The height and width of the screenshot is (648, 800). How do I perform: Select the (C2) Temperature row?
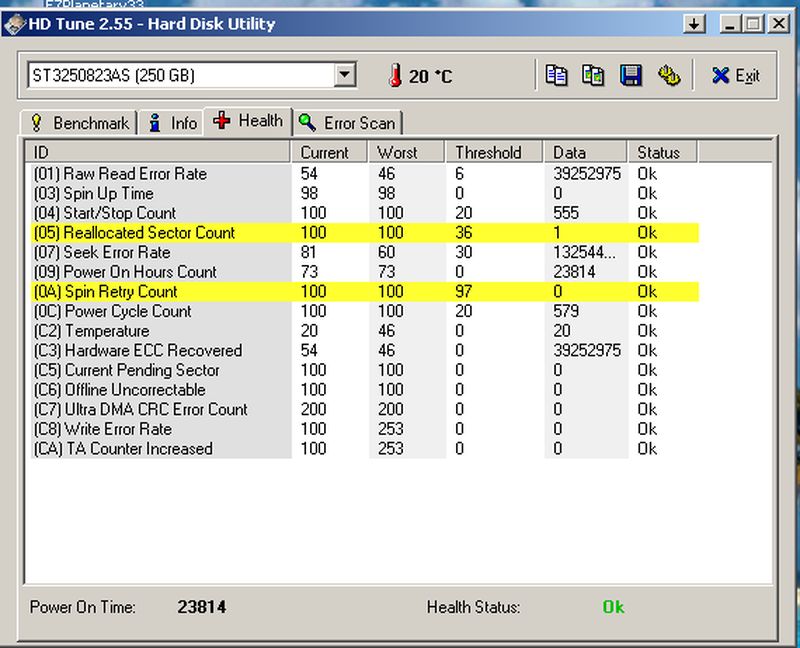(365, 331)
